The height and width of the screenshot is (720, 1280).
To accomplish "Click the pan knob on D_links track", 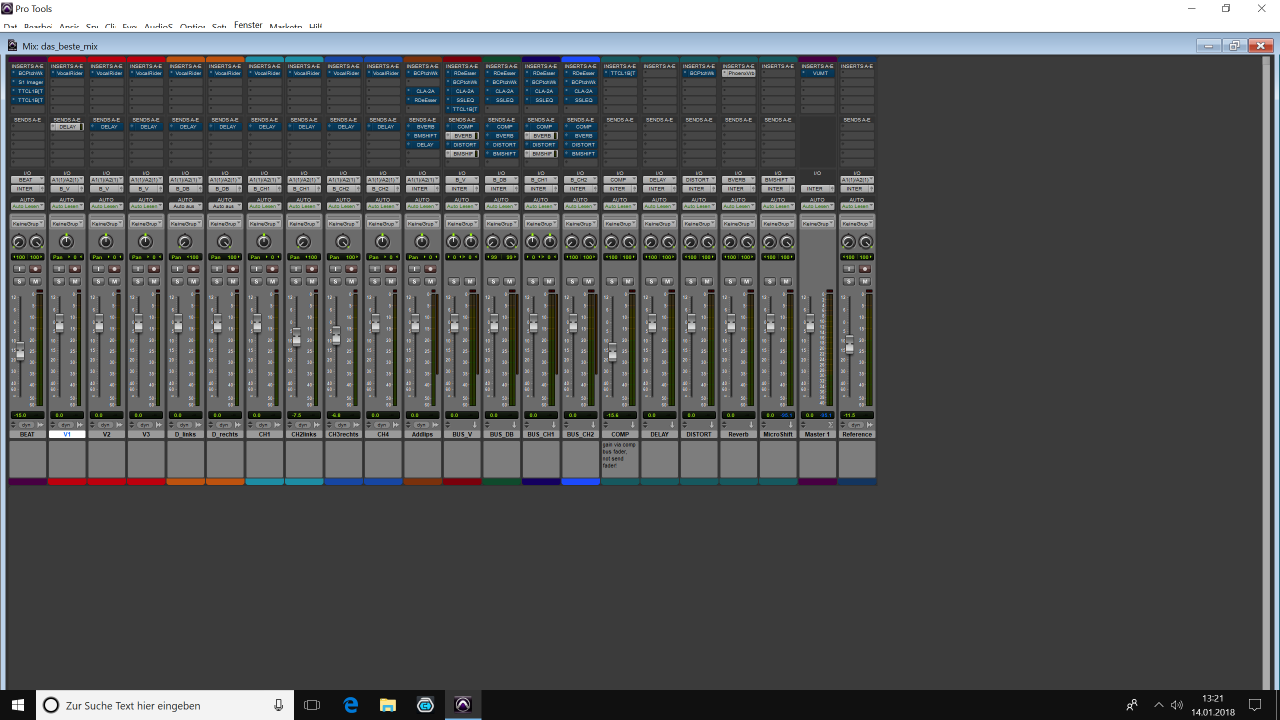I will (185, 242).
